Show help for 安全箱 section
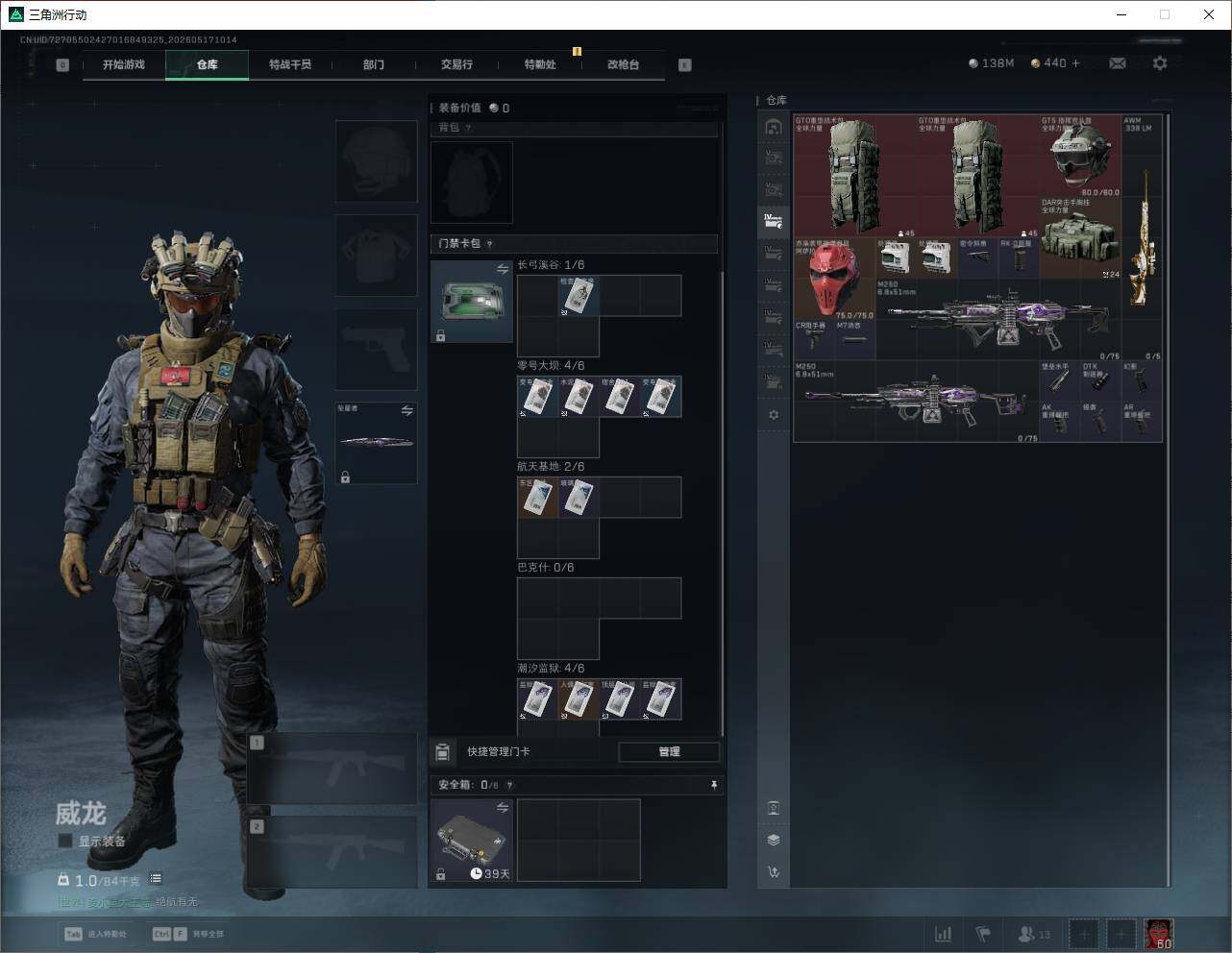Screen dimensions: 1232x953 [x=509, y=785]
